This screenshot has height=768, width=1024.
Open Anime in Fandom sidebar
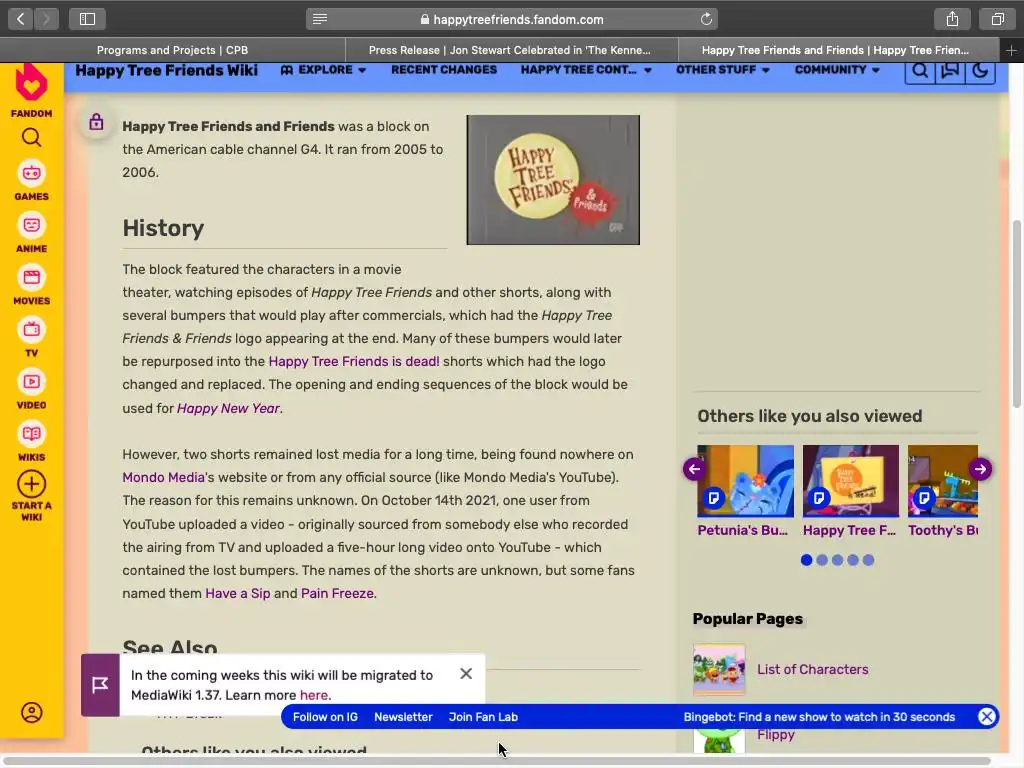point(31,232)
